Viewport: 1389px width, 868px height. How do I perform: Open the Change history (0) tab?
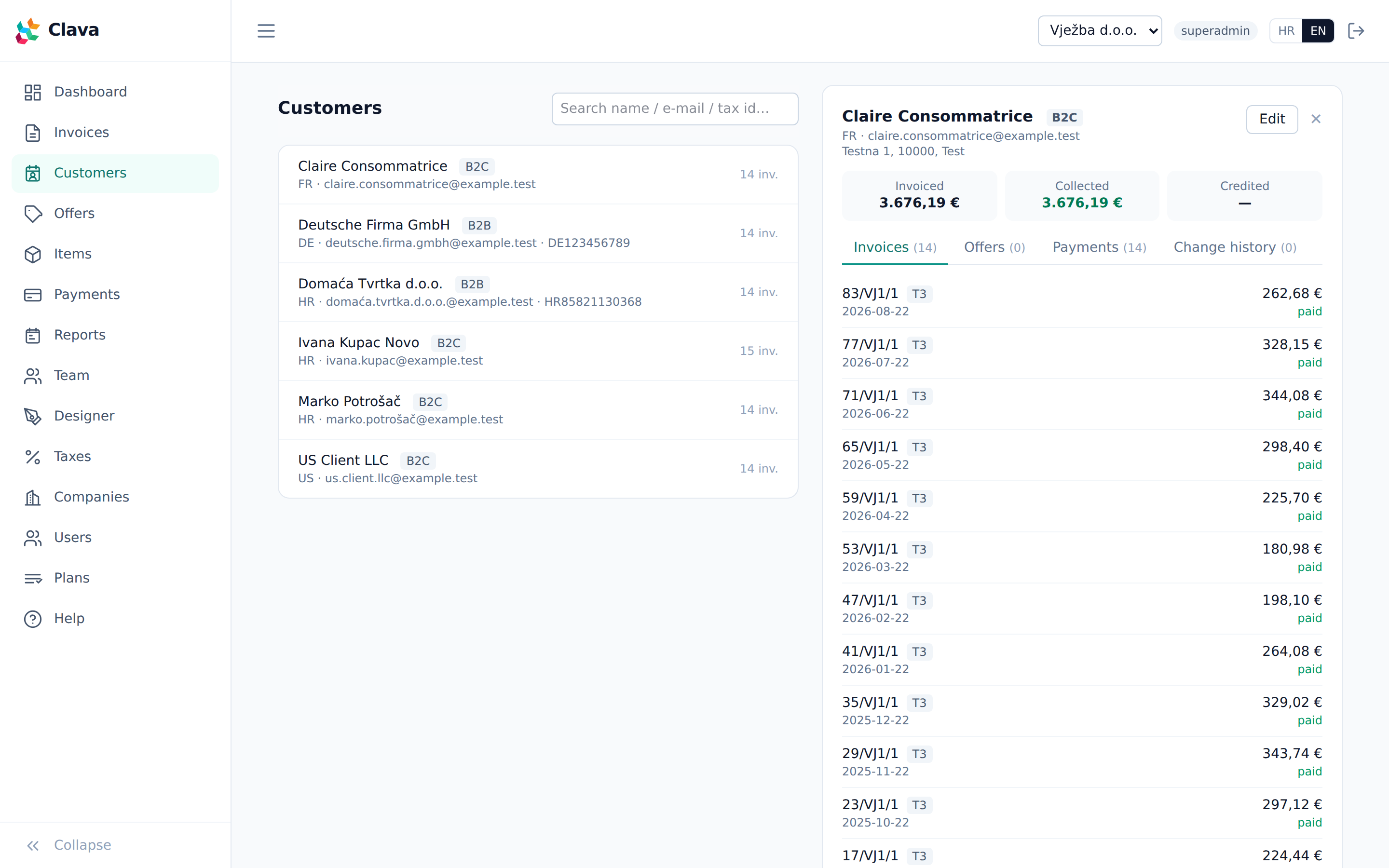point(1235,247)
